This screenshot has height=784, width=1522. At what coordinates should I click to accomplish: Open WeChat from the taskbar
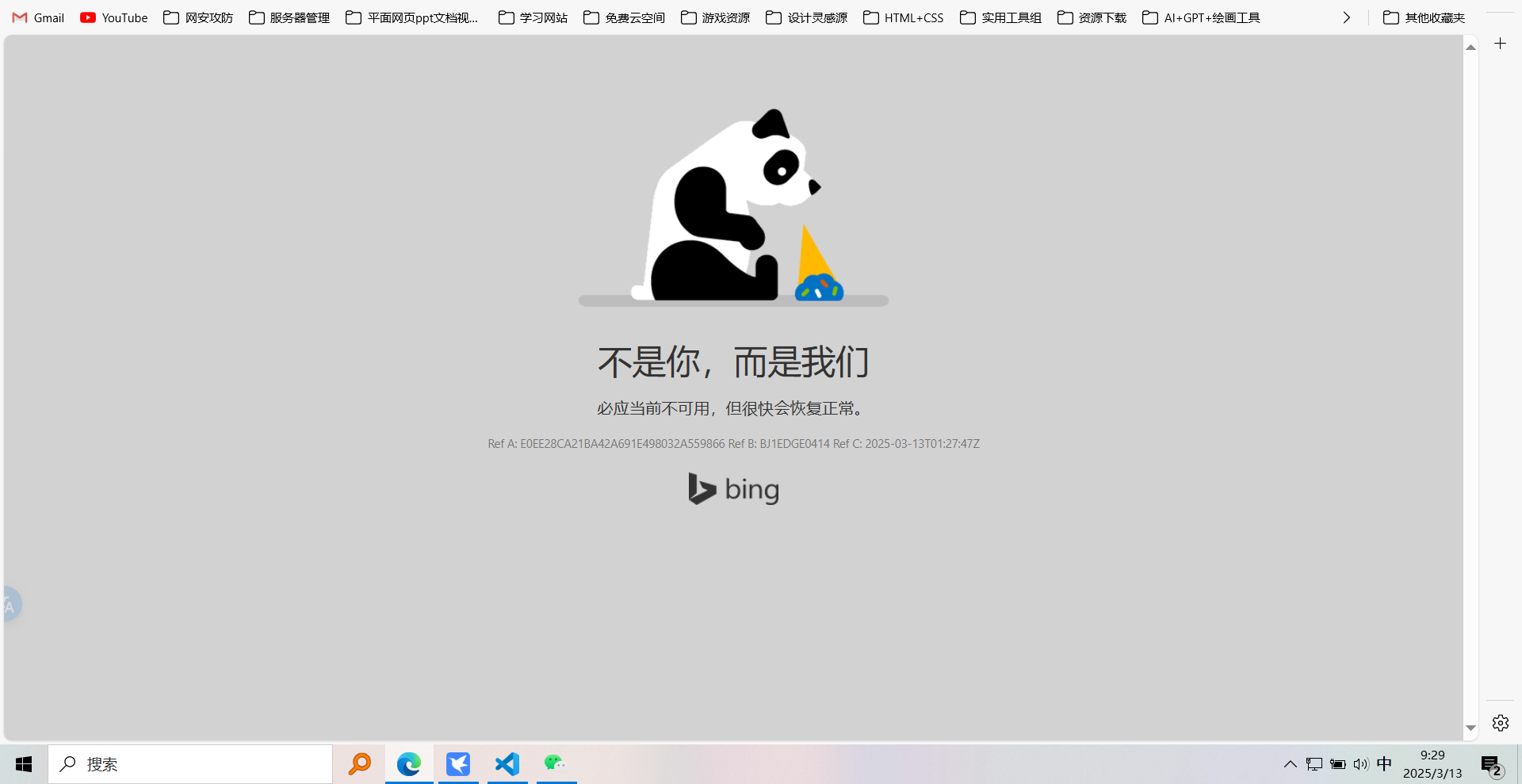(556, 764)
